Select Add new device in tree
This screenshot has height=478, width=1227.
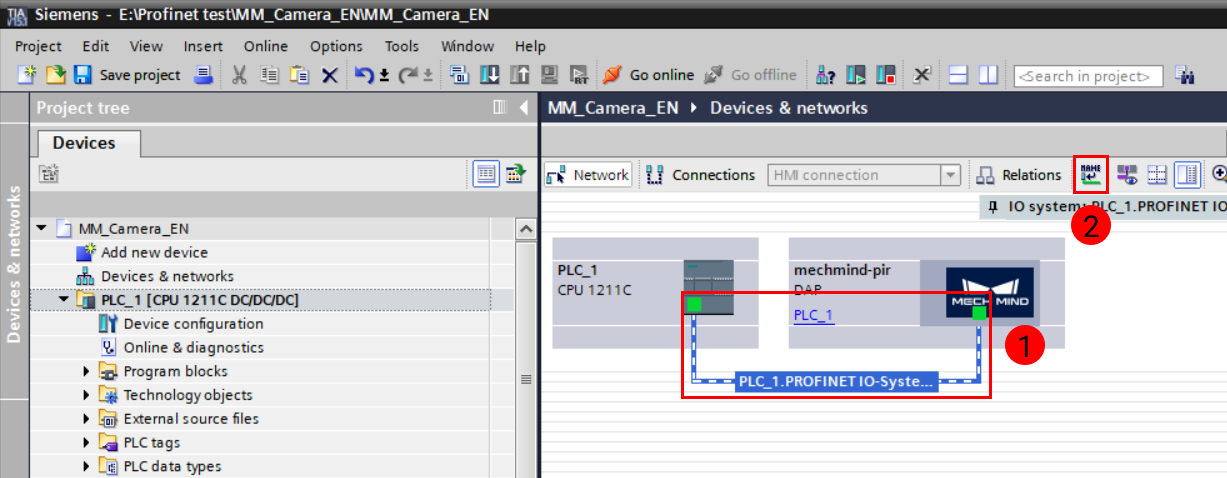pyautogui.click(x=154, y=252)
